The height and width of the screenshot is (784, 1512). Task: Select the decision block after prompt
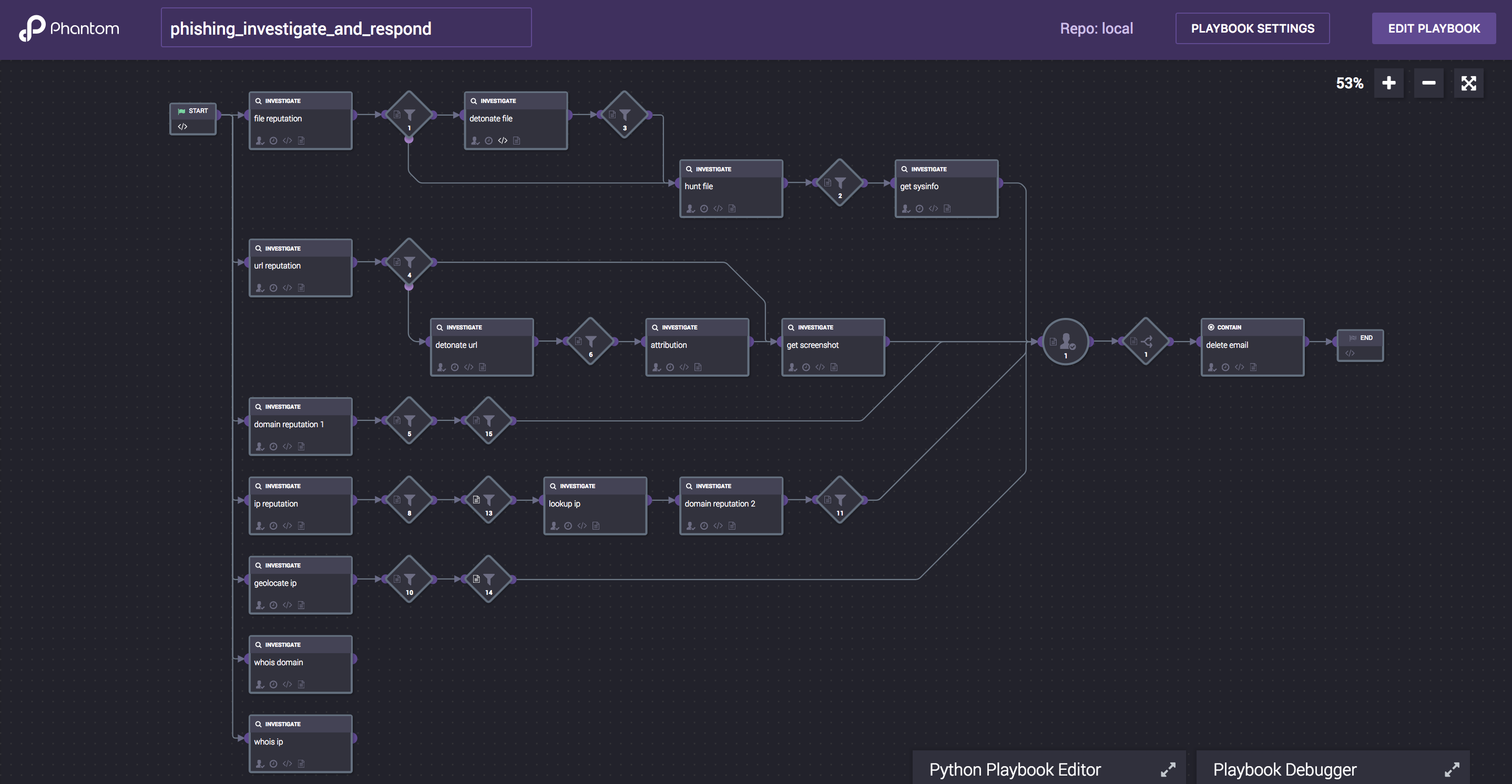click(x=1145, y=342)
